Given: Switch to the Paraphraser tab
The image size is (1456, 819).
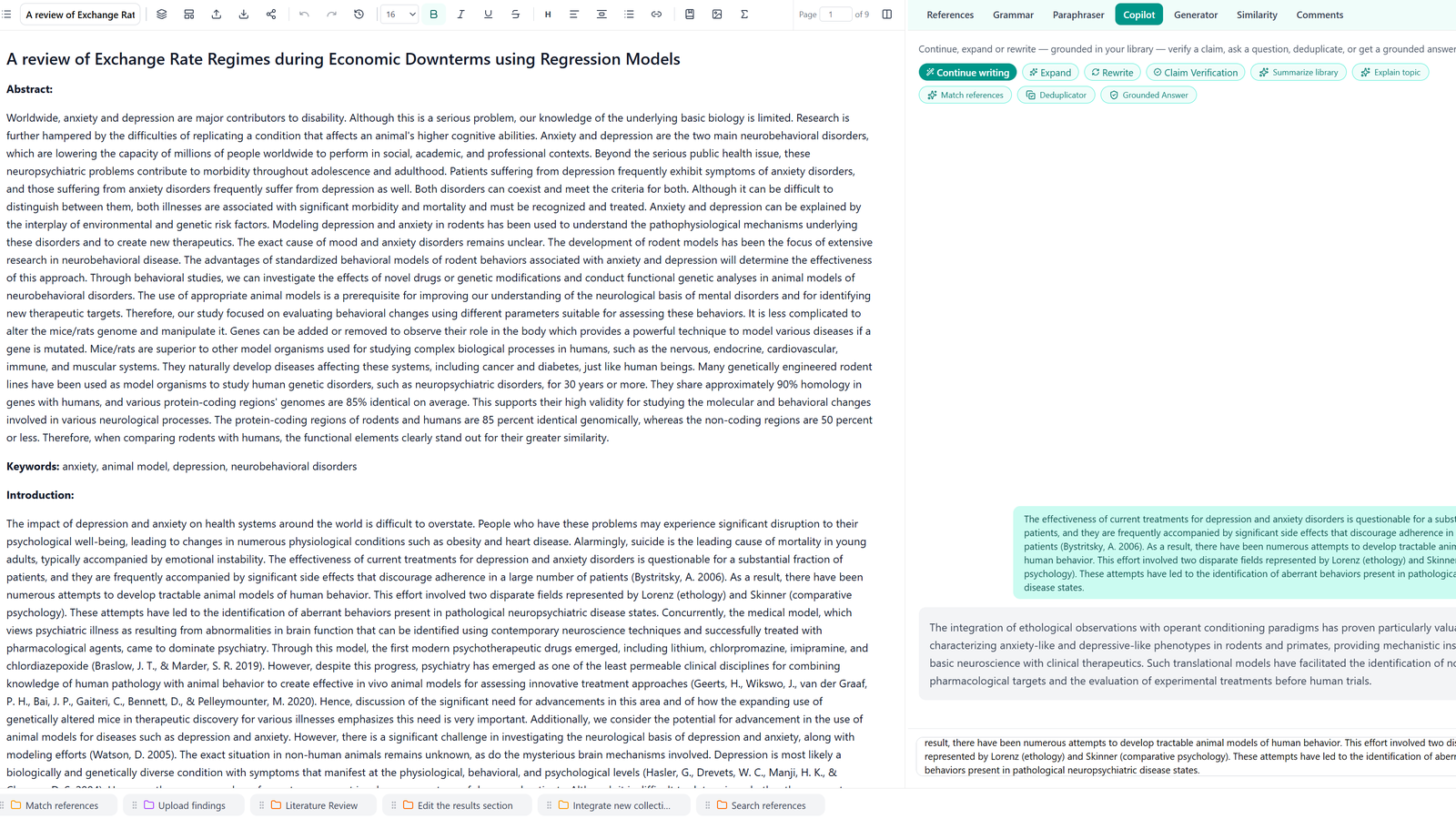Looking at the screenshot, I should [x=1078, y=15].
